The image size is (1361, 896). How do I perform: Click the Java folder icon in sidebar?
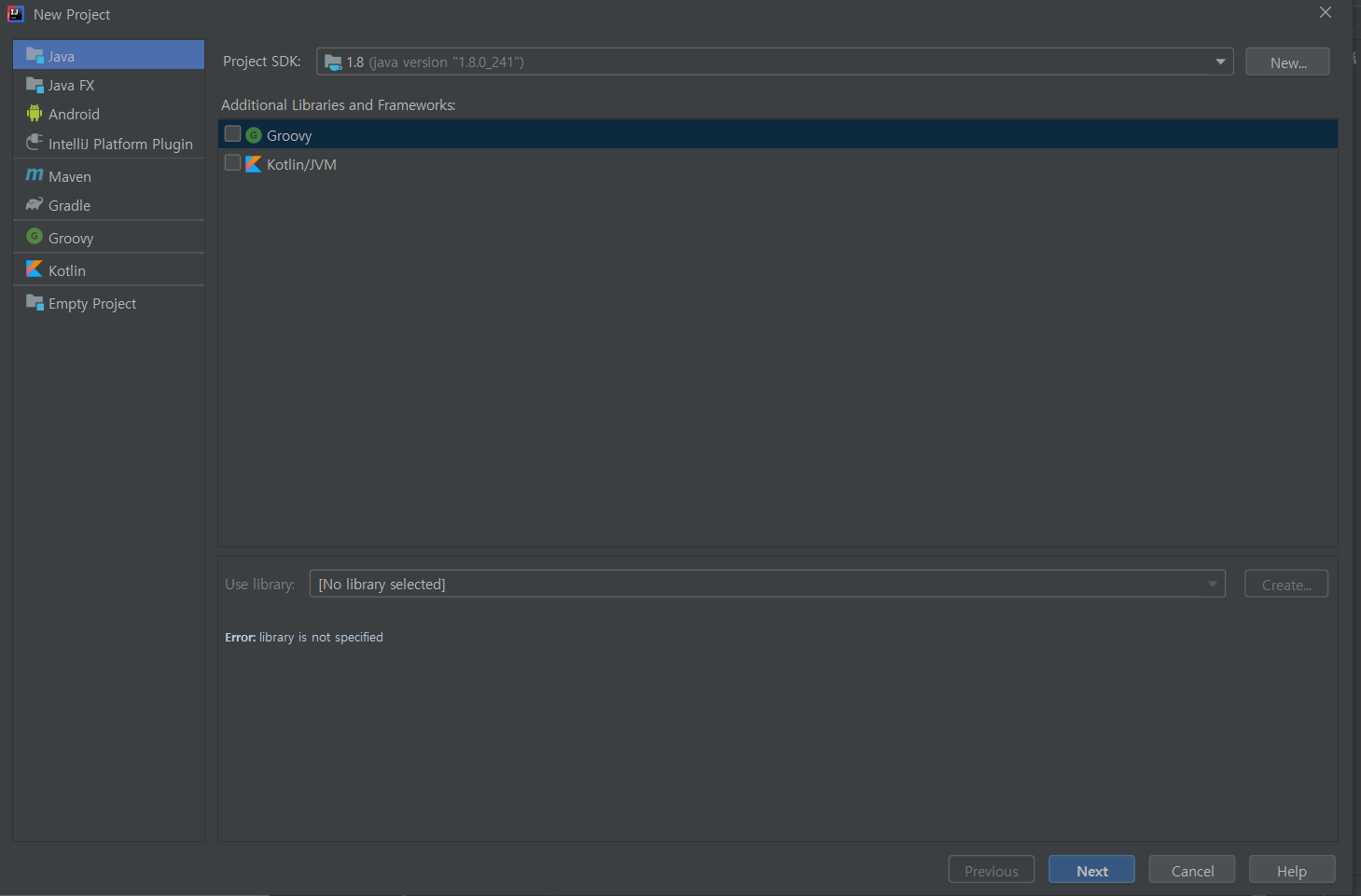click(x=35, y=55)
